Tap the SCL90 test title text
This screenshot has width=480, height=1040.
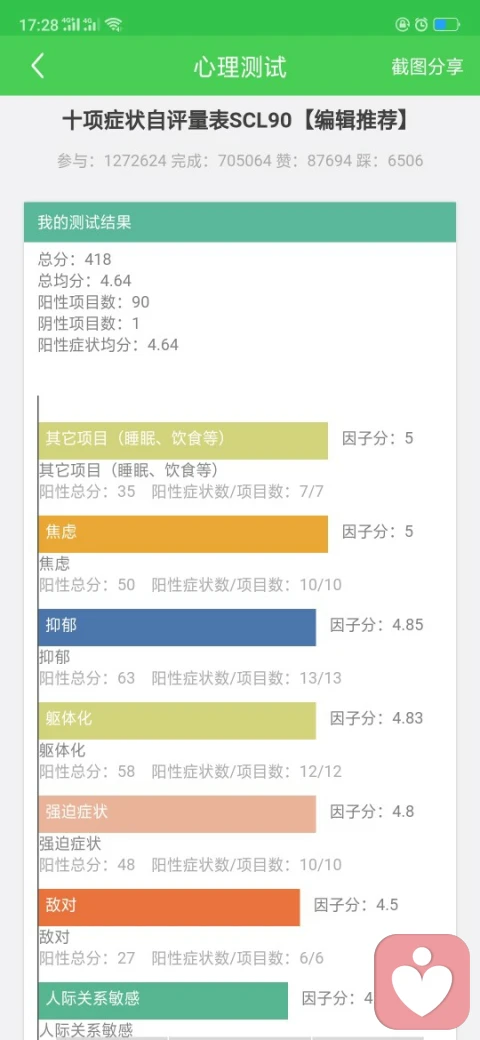(235, 121)
